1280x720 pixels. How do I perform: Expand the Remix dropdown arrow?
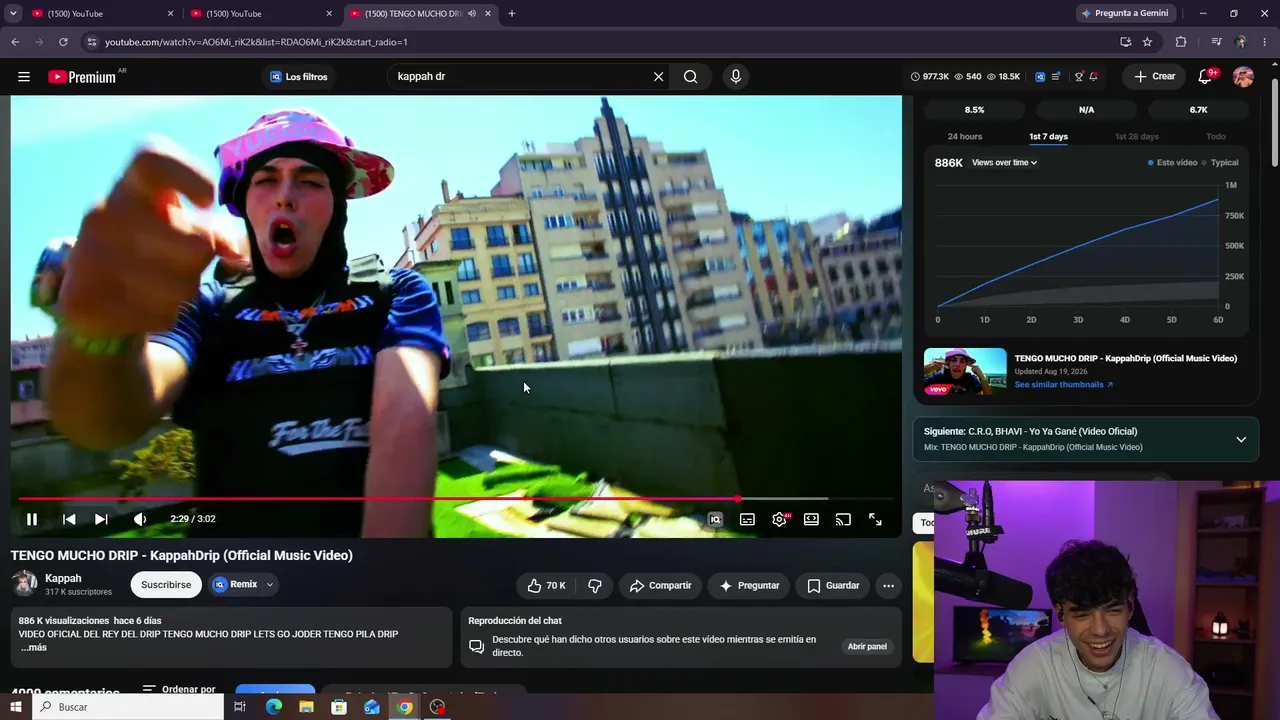[270, 585]
